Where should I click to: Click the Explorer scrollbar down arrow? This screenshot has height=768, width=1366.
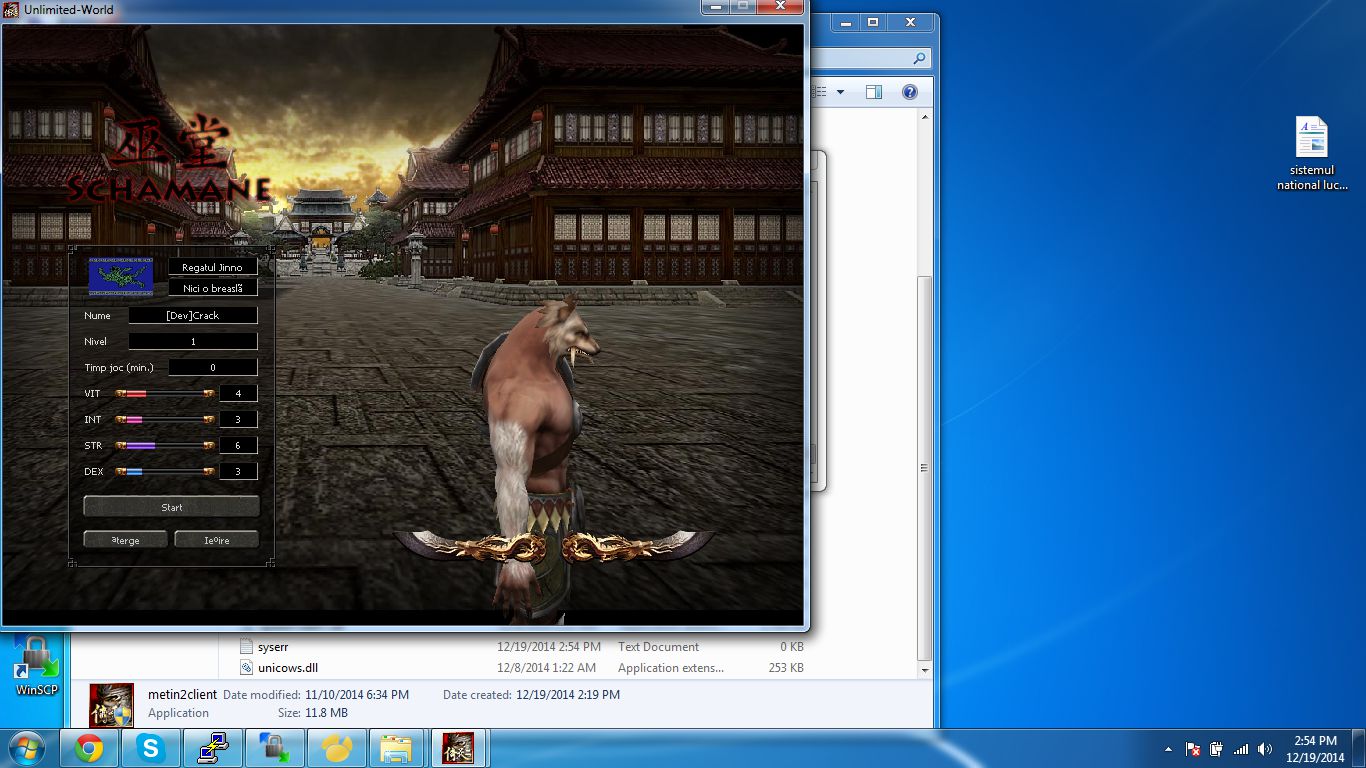click(x=925, y=670)
